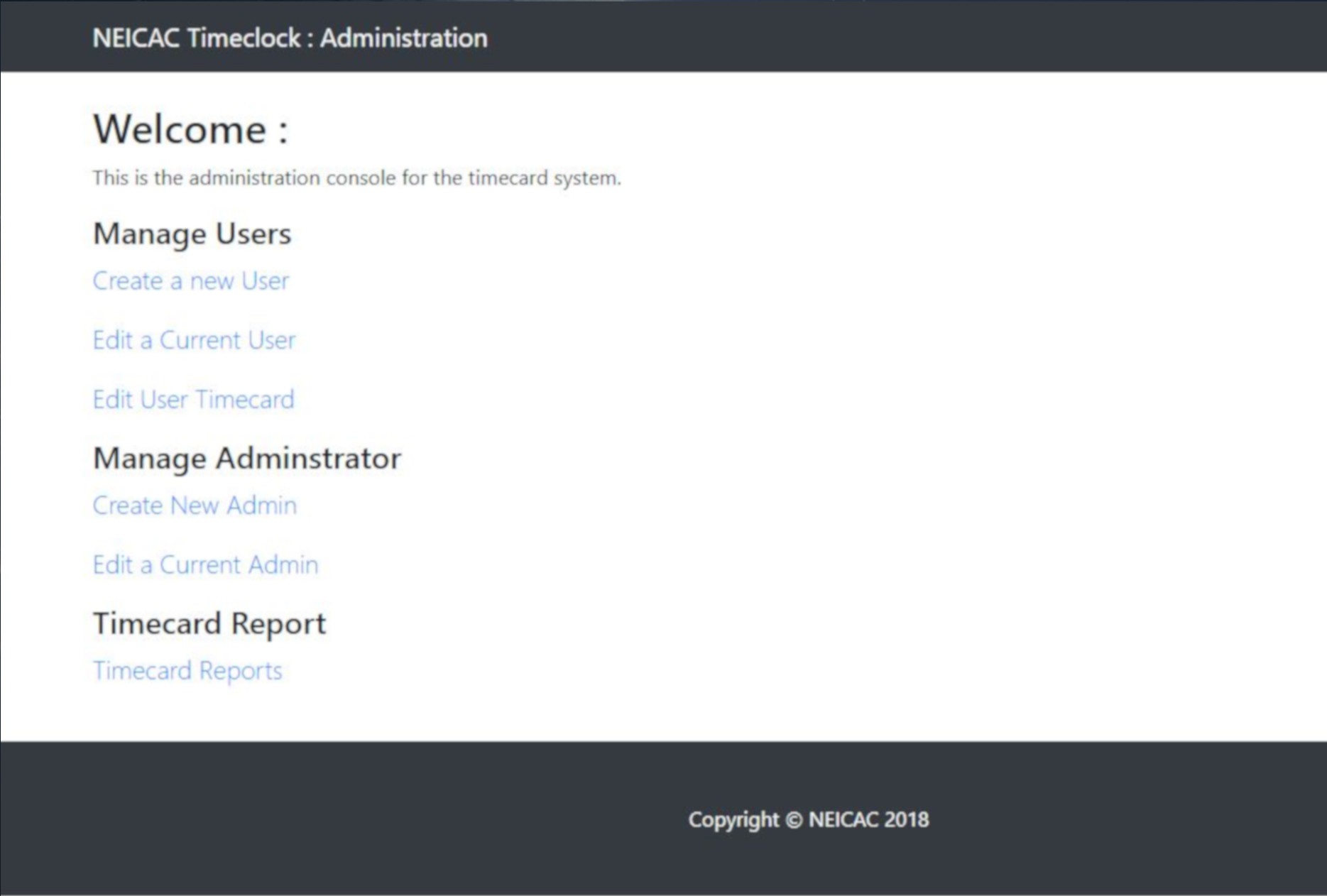1327x896 pixels.
Task: Click the word Copyright in the footer
Action: pos(733,820)
